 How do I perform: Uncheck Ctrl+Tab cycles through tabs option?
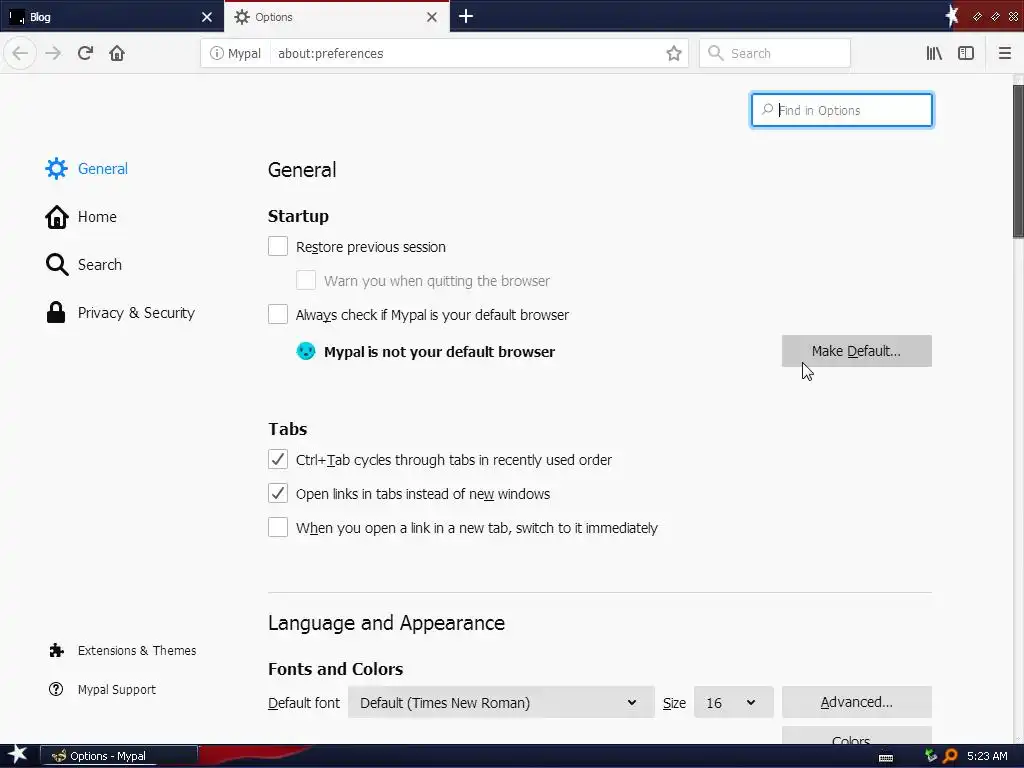[x=278, y=459]
